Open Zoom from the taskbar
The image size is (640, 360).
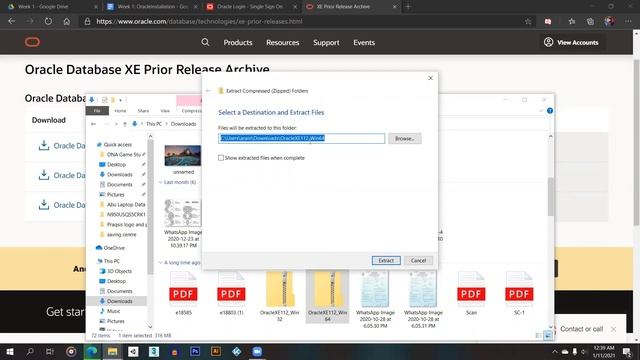pyautogui.click(x=257, y=351)
